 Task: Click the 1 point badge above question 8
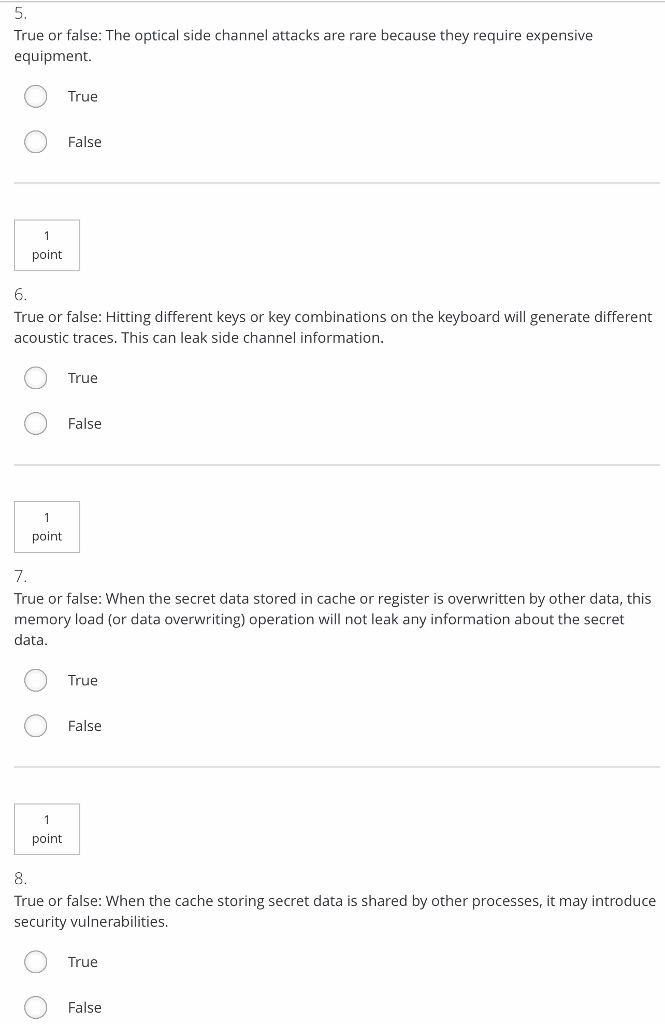click(47, 829)
